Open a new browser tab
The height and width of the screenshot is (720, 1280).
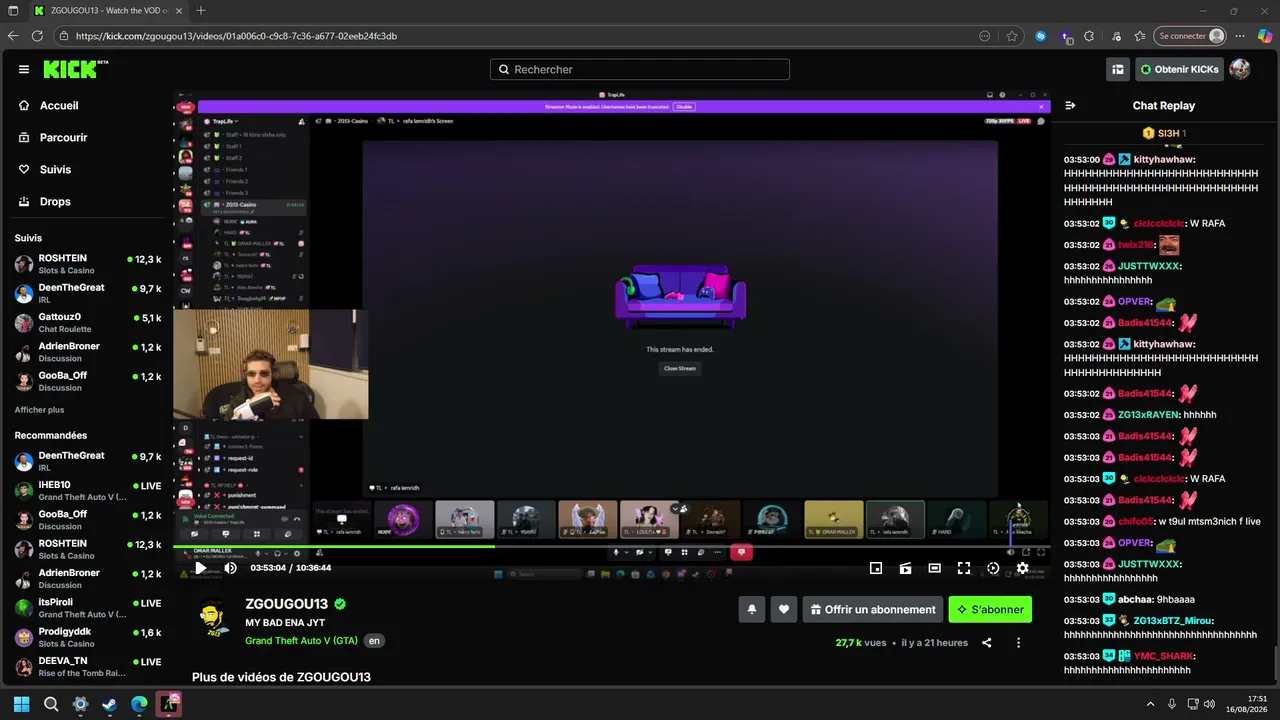(201, 11)
